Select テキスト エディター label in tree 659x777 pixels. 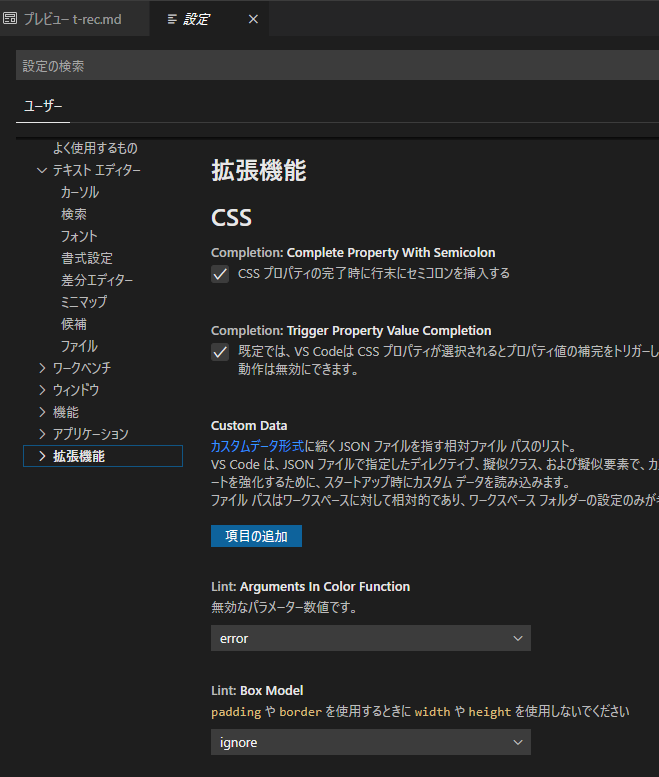pyautogui.click(x=97, y=170)
